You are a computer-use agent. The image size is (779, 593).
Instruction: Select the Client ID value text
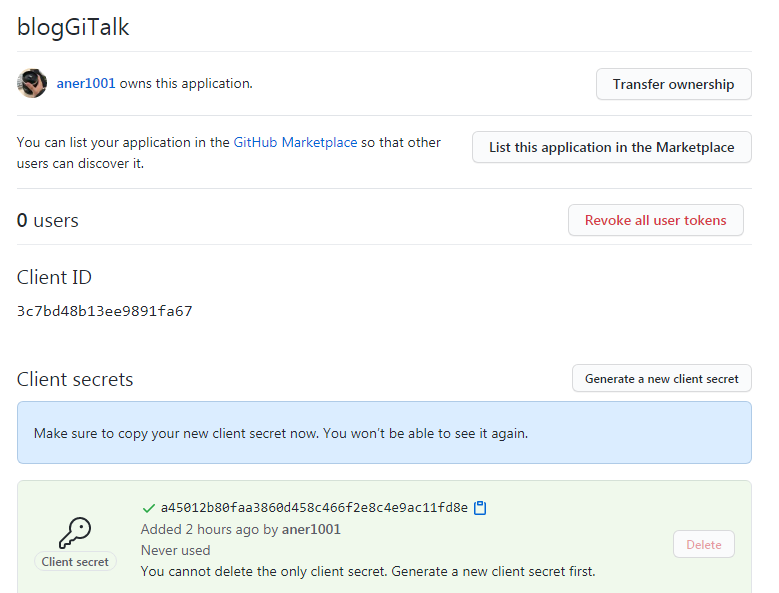pyautogui.click(x=105, y=311)
